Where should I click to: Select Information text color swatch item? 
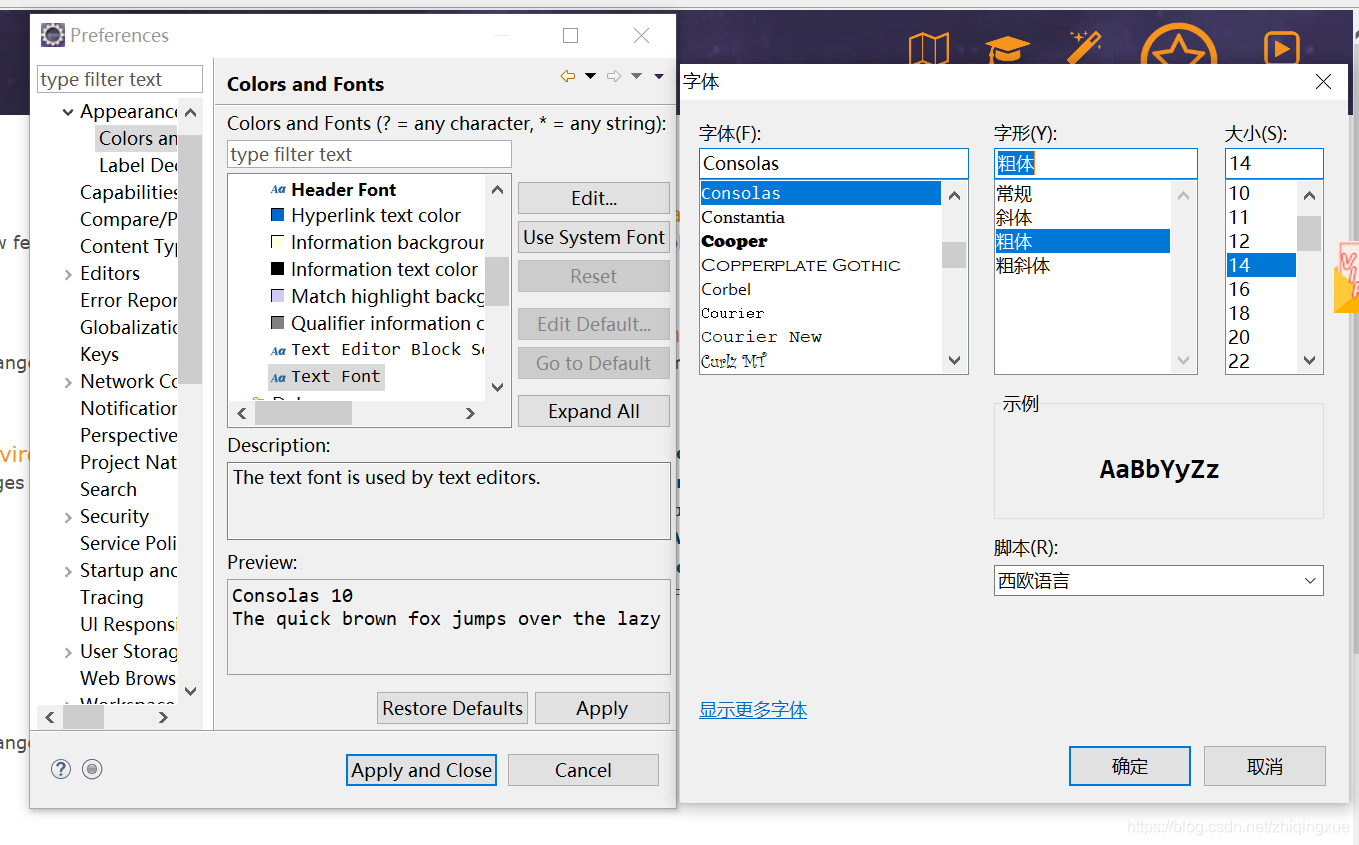click(x=375, y=269)
